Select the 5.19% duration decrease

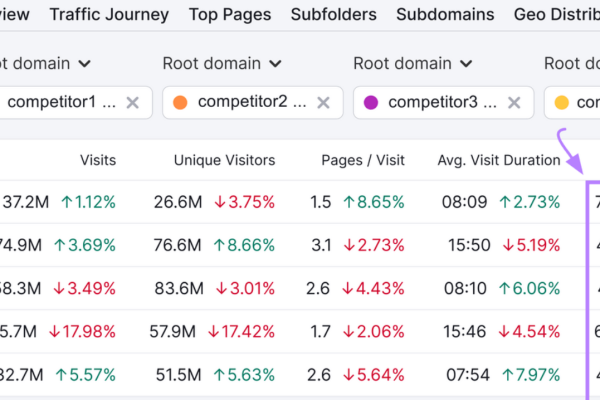coord(532,245)
